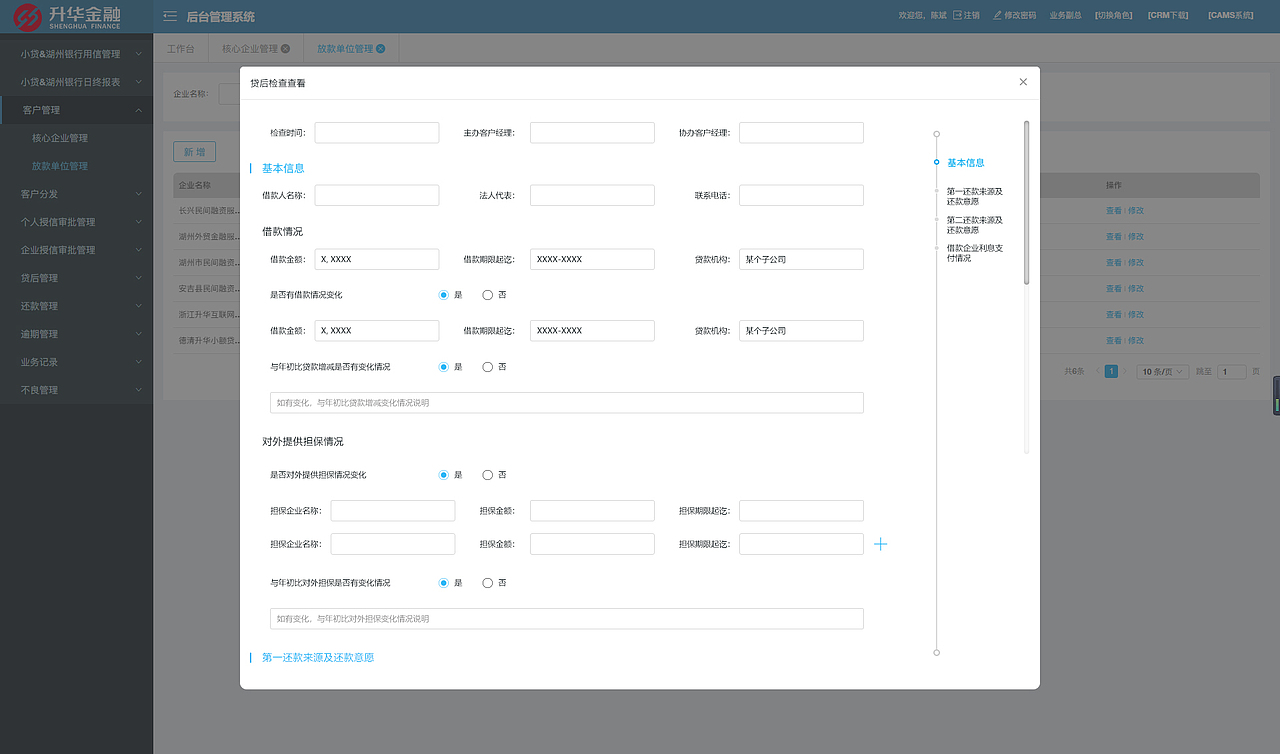Click the 跳至 page number input
The width and height of the screenshot is (1280, 754).
pos(1232,371)
